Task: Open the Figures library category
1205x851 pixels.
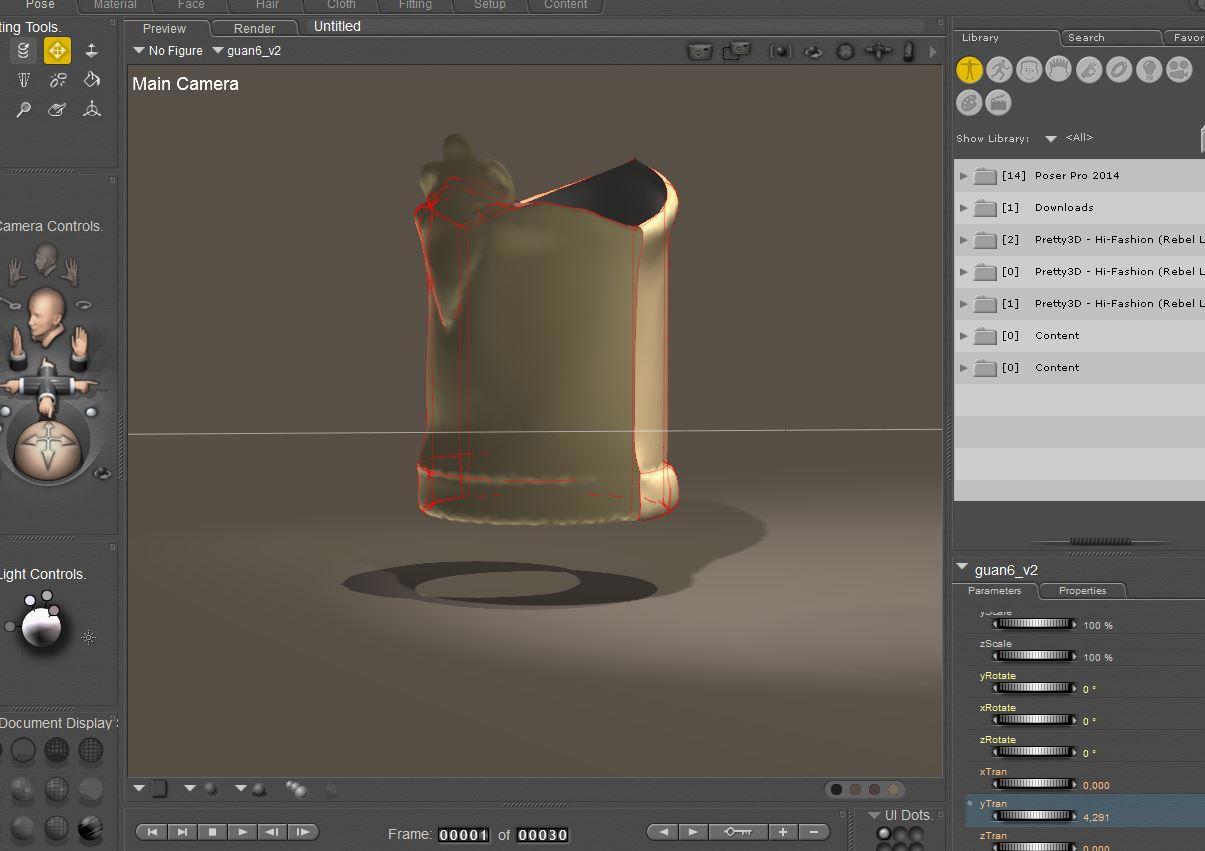Action: [968, 69]
